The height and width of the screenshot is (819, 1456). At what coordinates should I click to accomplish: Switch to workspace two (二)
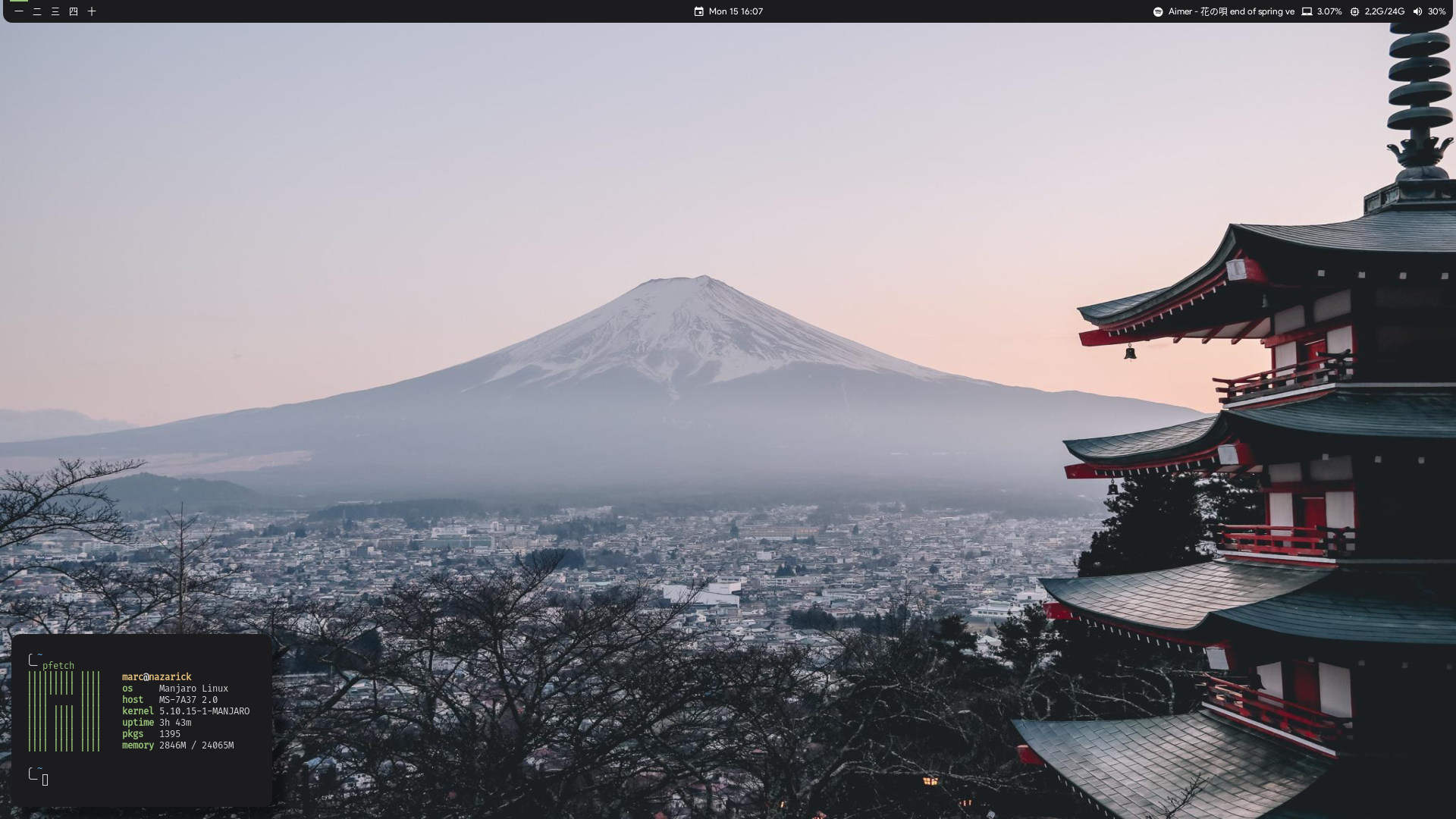pyautogui.click(x=37, y=11)
